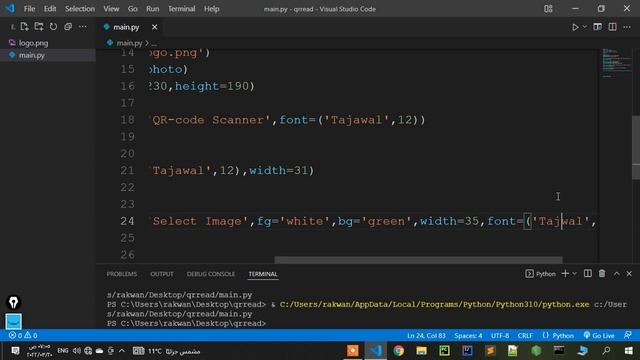Image resolution: width=640 pixels, height=360 pixels.
Task: Open the new terminal launch profile dropdown
Action: (x=575, y=273)
